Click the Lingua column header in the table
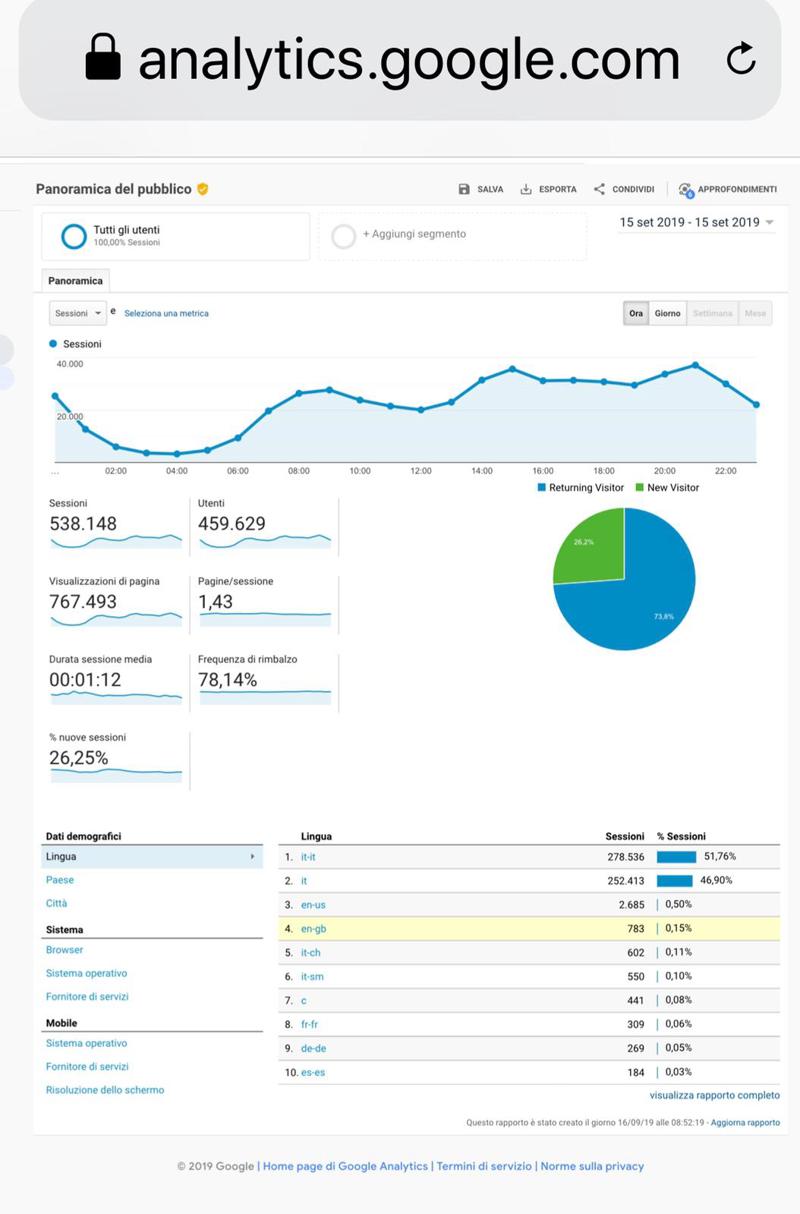 [316, 836]
